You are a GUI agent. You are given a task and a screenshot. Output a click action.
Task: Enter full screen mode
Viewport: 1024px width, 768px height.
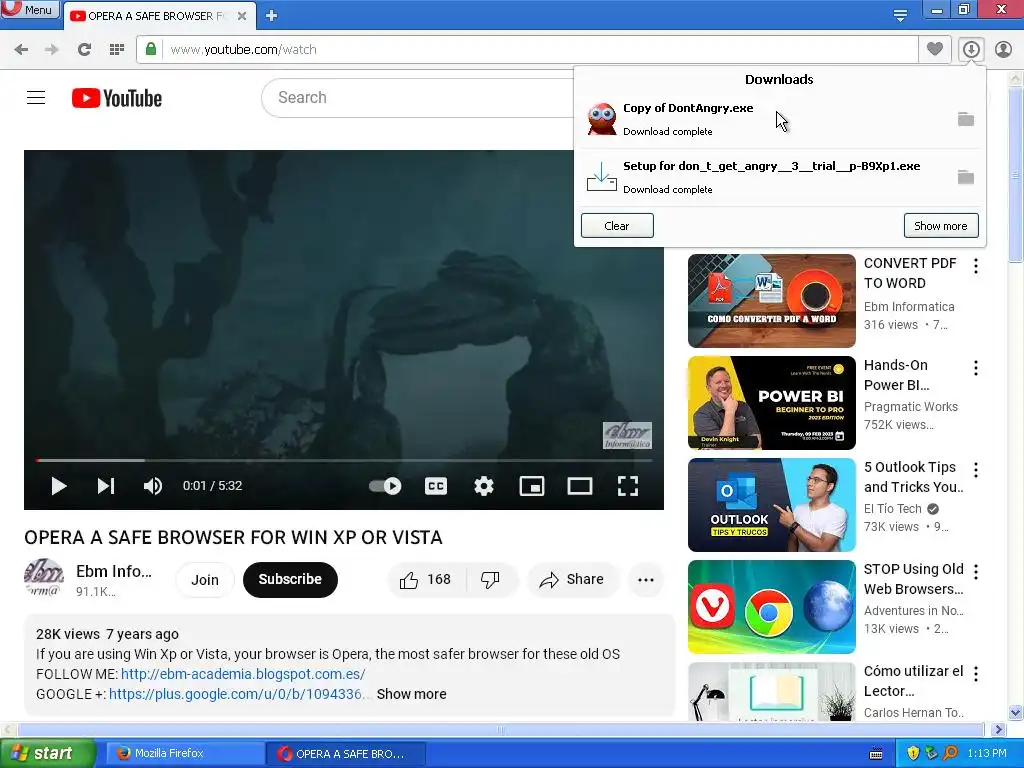pos(628,486)
